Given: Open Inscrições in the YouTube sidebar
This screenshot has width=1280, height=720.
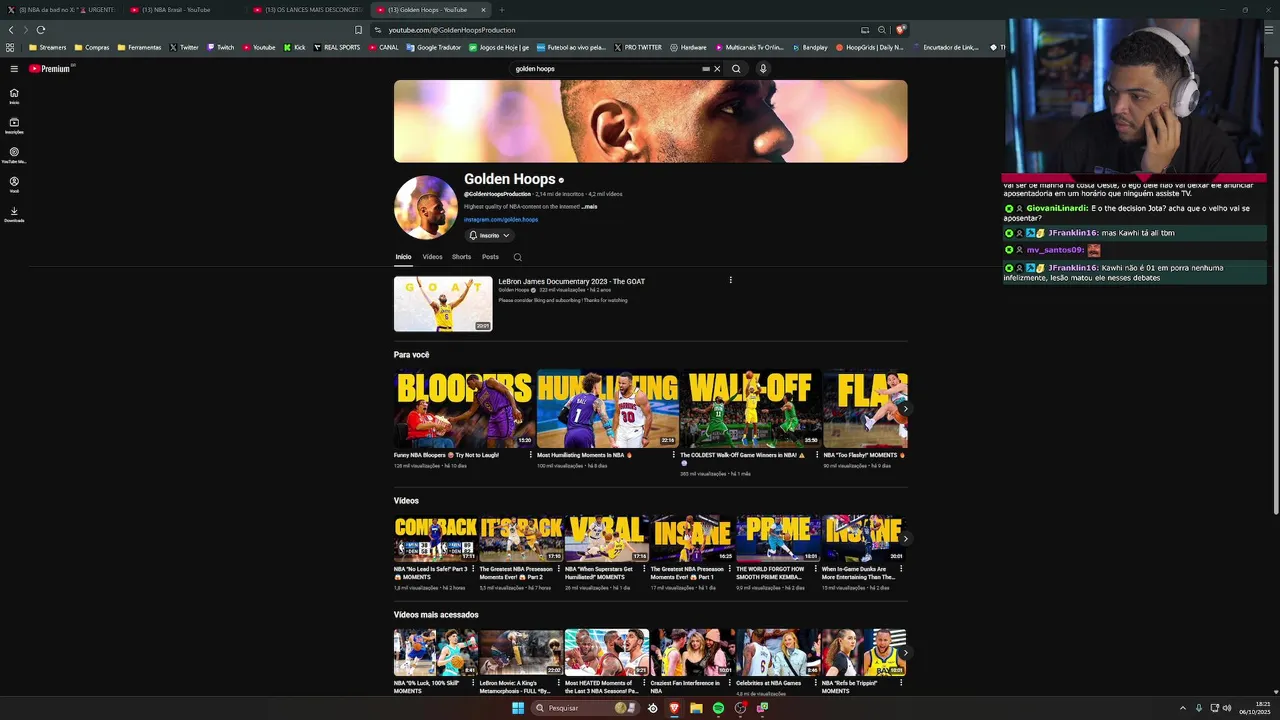Looking at the screenshot, I should click(x=14, y=126).
